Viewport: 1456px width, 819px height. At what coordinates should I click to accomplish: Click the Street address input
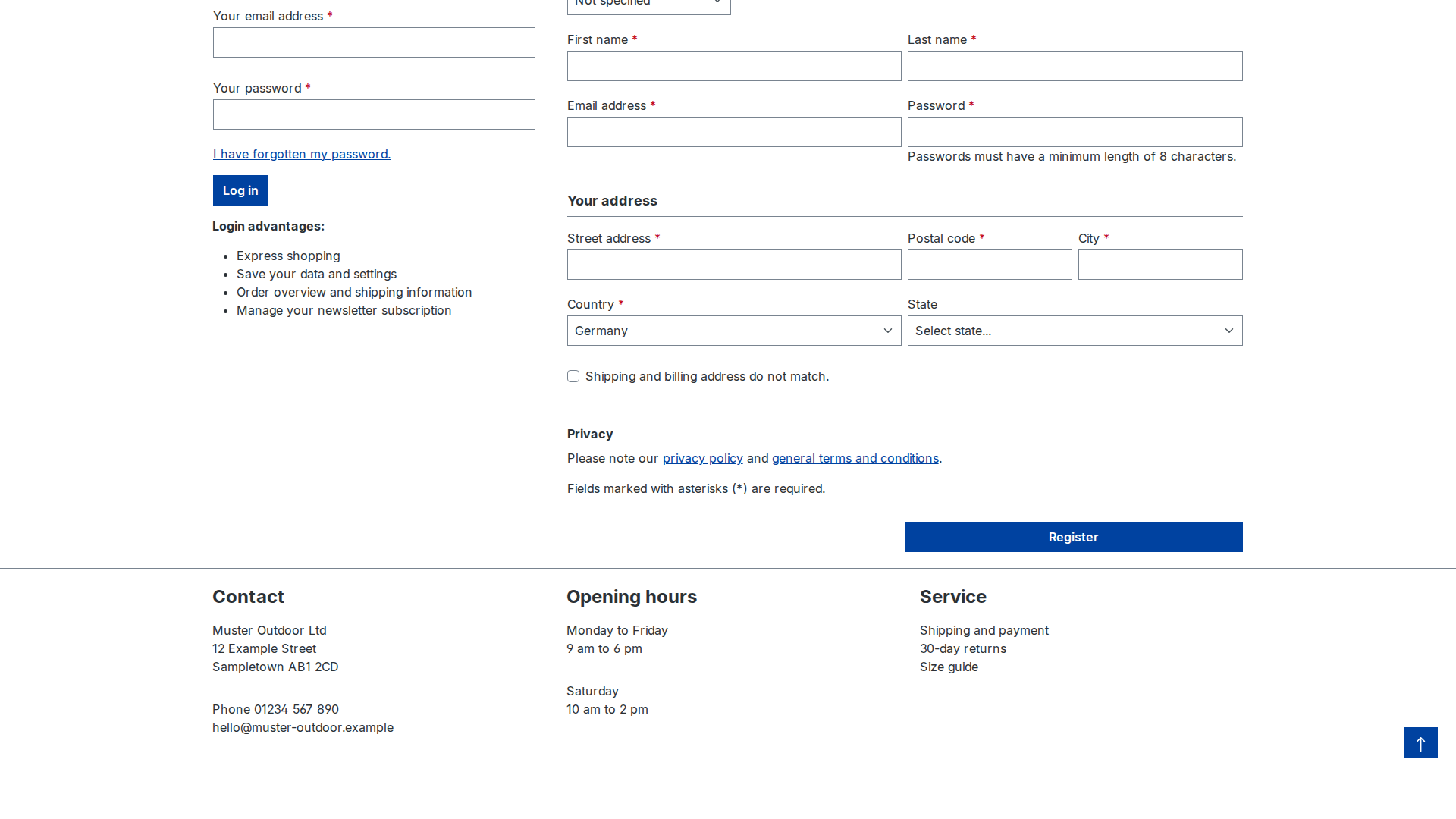coord(734,265)
